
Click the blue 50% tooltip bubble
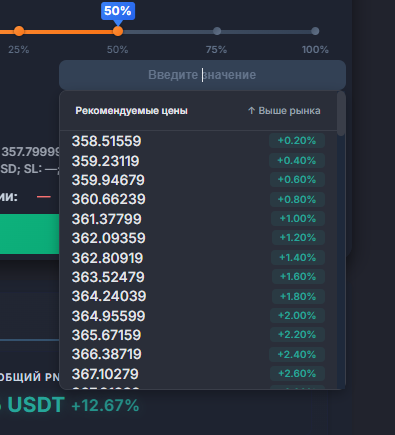118,11
